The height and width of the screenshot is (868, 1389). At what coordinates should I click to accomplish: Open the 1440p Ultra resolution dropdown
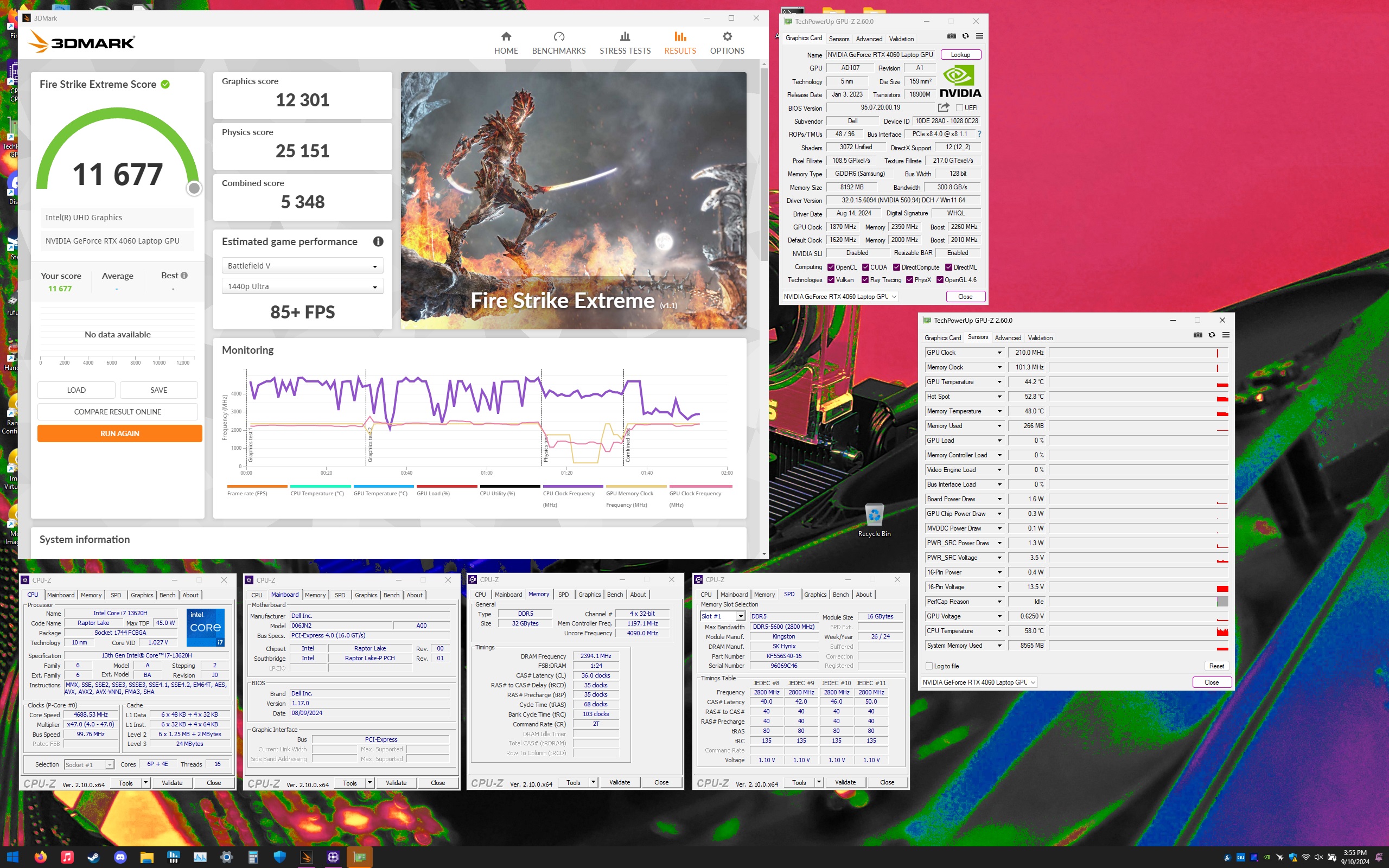302,286
